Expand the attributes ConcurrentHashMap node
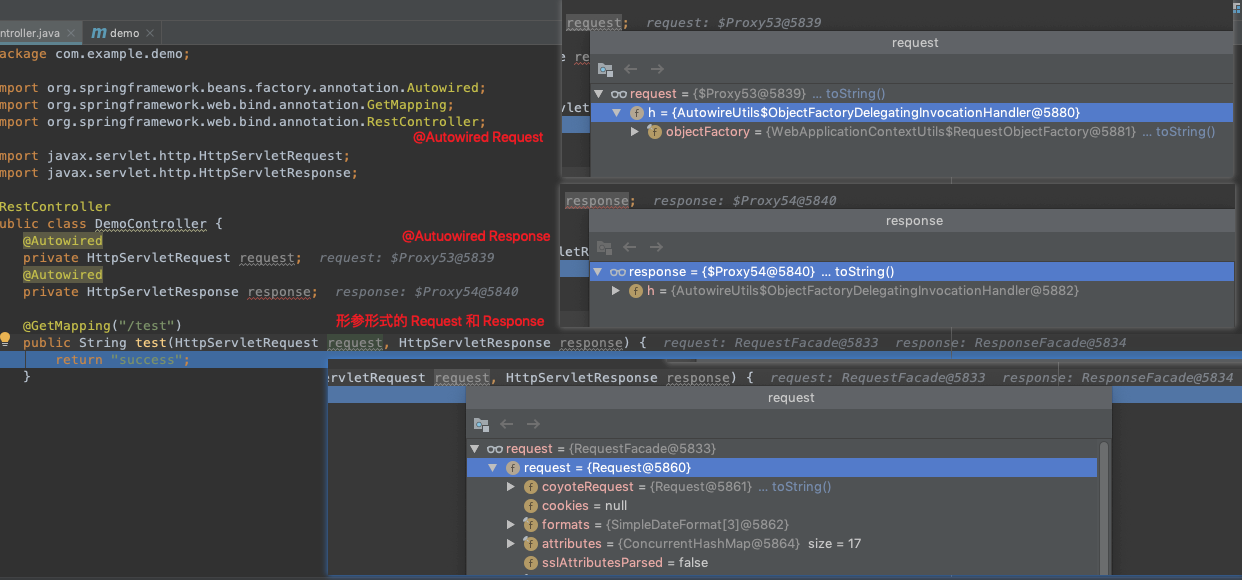The width and height of the screenshot is (1242, 580). (x=511, y=544)
